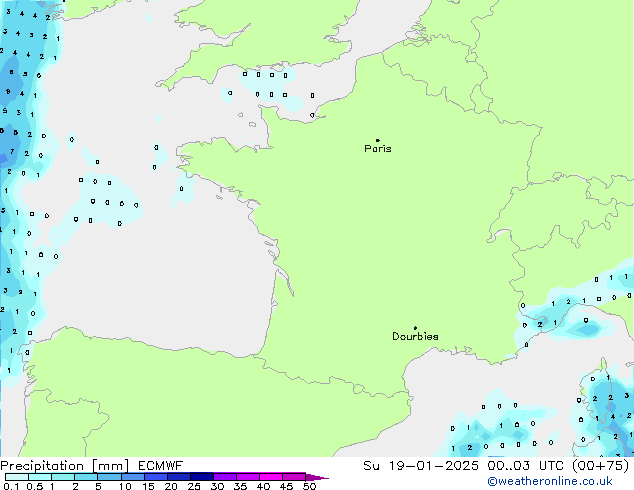Click the legend value label 0.1
The height and width of the screenshot is (490, 634).
click(x=10, y=486)
